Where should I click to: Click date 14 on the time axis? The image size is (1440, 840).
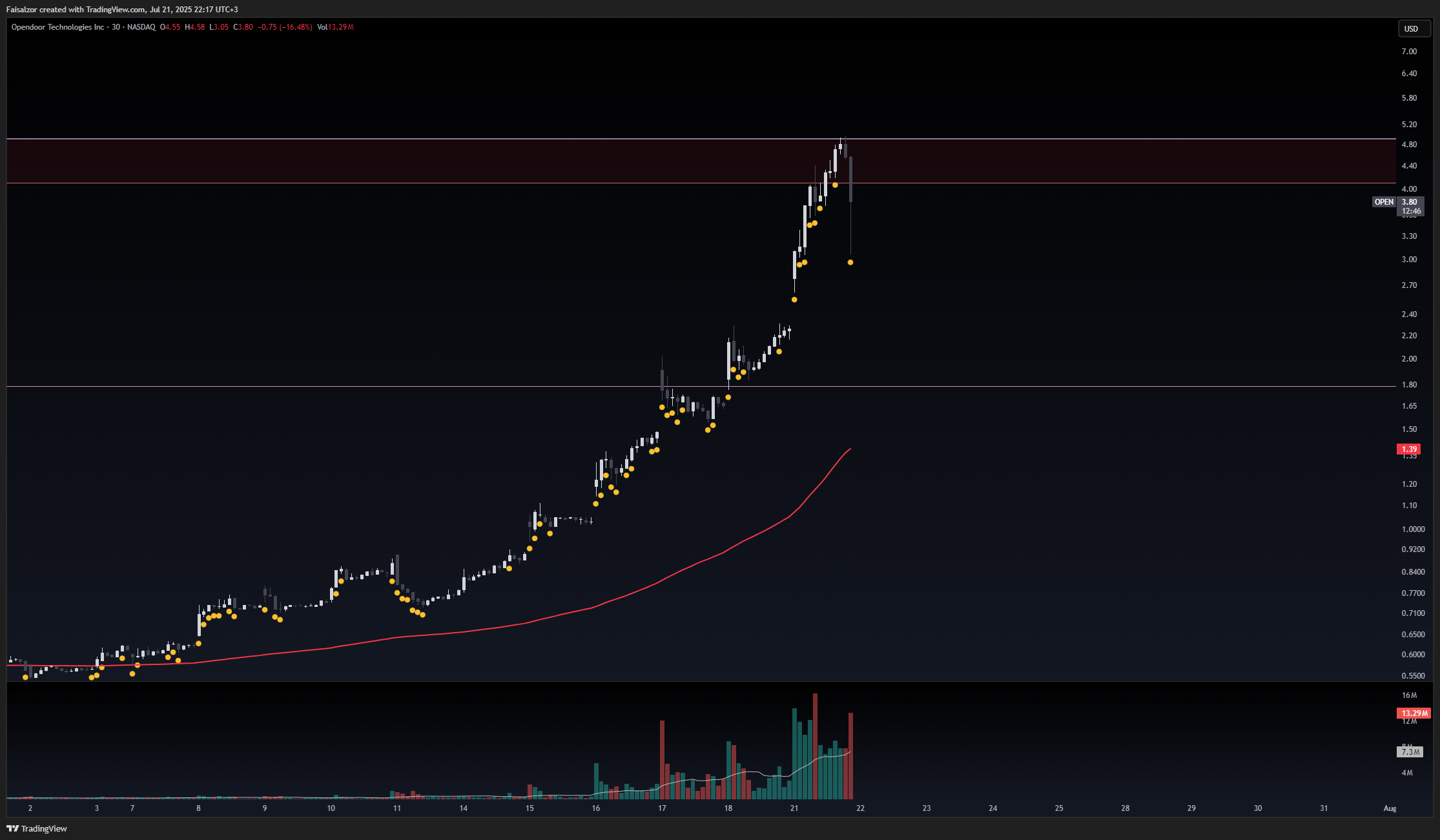463,808
